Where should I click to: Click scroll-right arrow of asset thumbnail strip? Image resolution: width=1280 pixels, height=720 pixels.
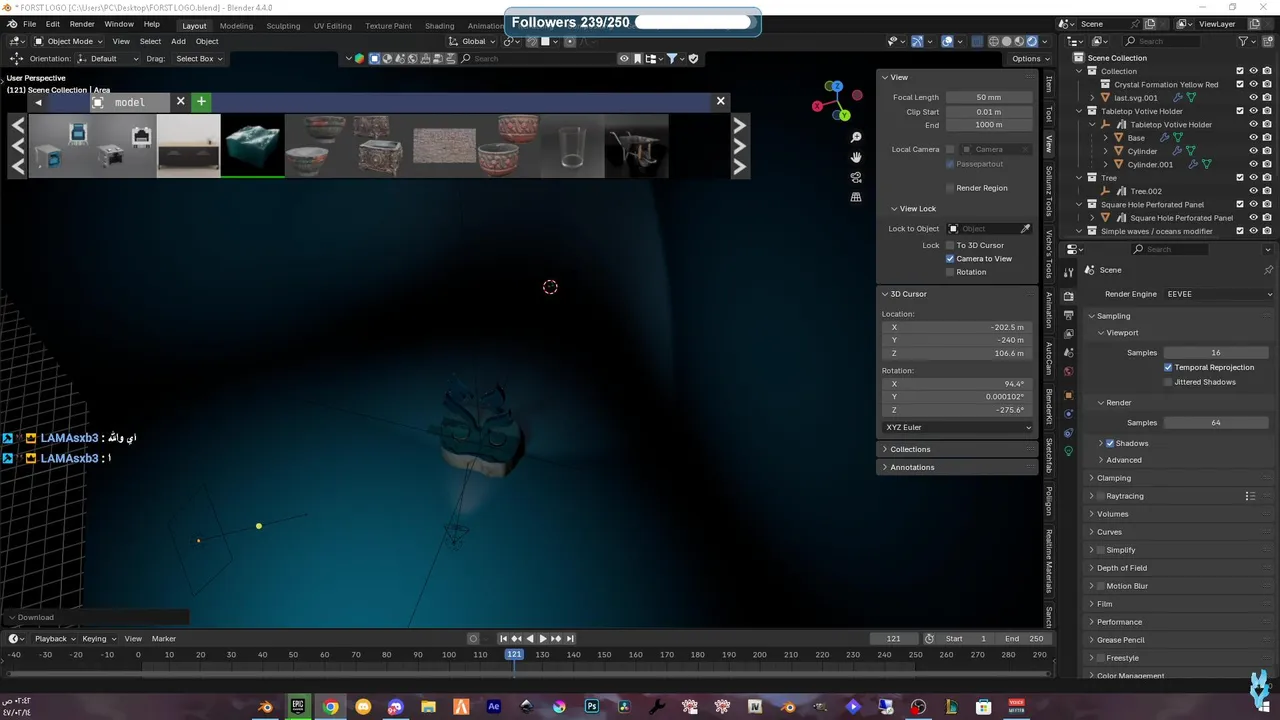[x=740, y=146]
